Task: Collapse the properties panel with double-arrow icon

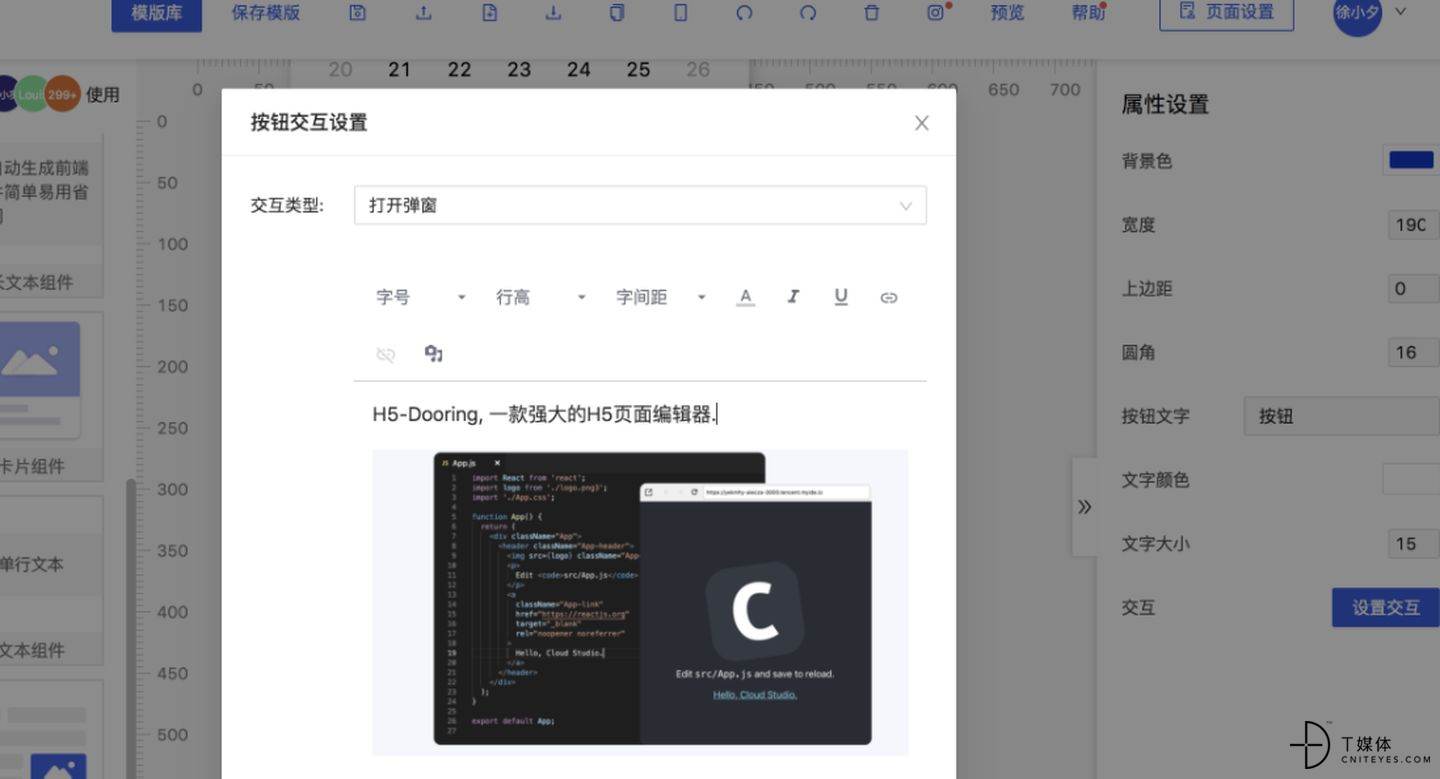Action: tap(1084, 507)
